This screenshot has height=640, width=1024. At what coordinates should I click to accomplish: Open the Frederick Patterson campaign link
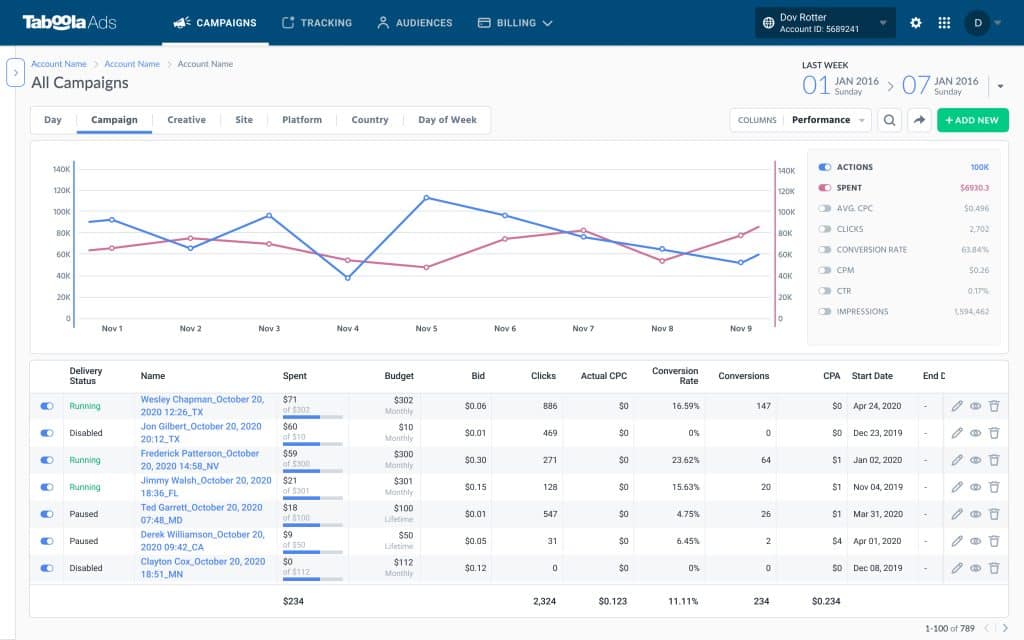coord(196,460)
